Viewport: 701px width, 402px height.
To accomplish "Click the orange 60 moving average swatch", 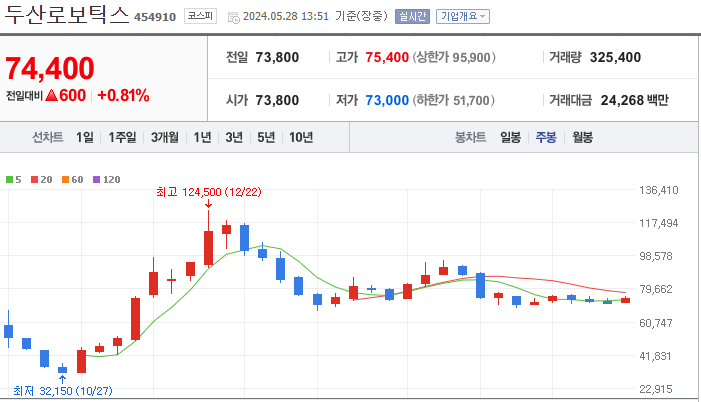I will point(65,180).
